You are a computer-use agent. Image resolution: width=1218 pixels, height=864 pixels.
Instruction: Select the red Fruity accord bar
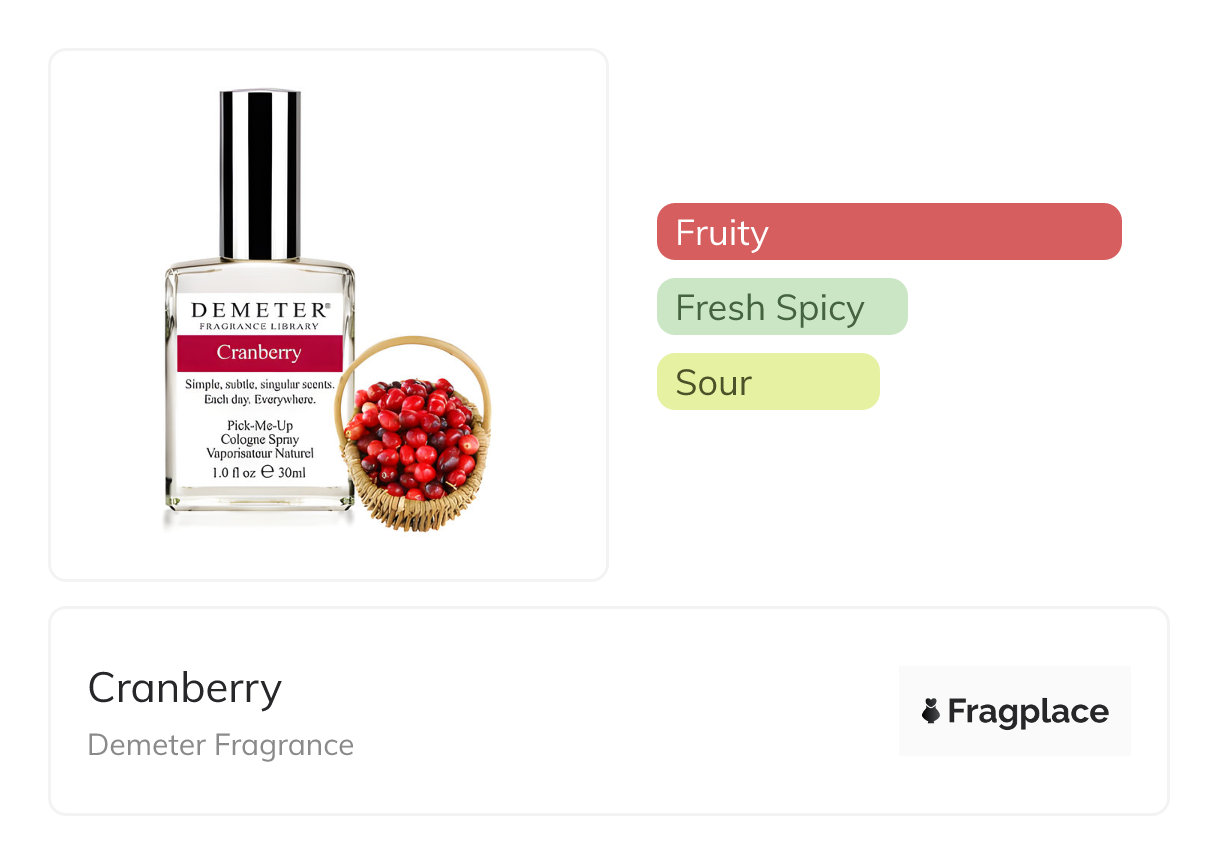pyautogui.click(x=888, y=232)
